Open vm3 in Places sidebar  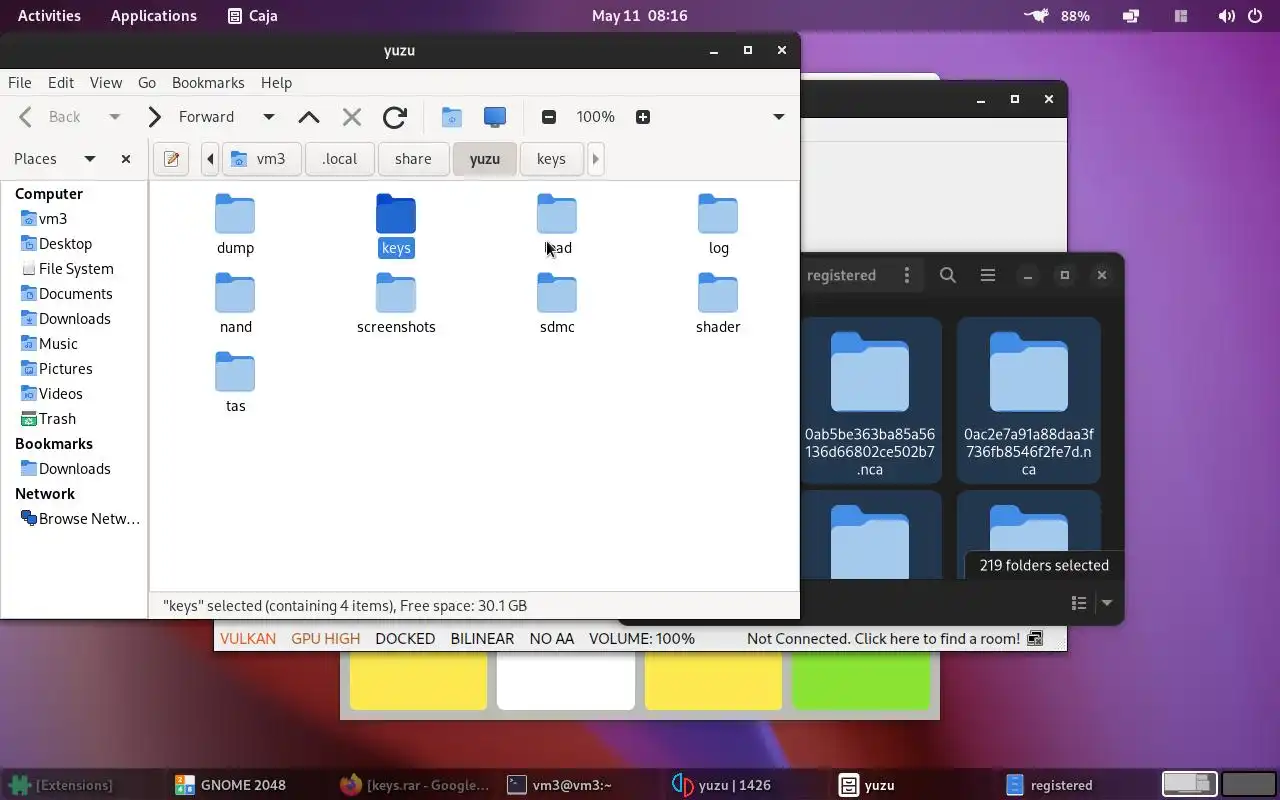point(53,219)
